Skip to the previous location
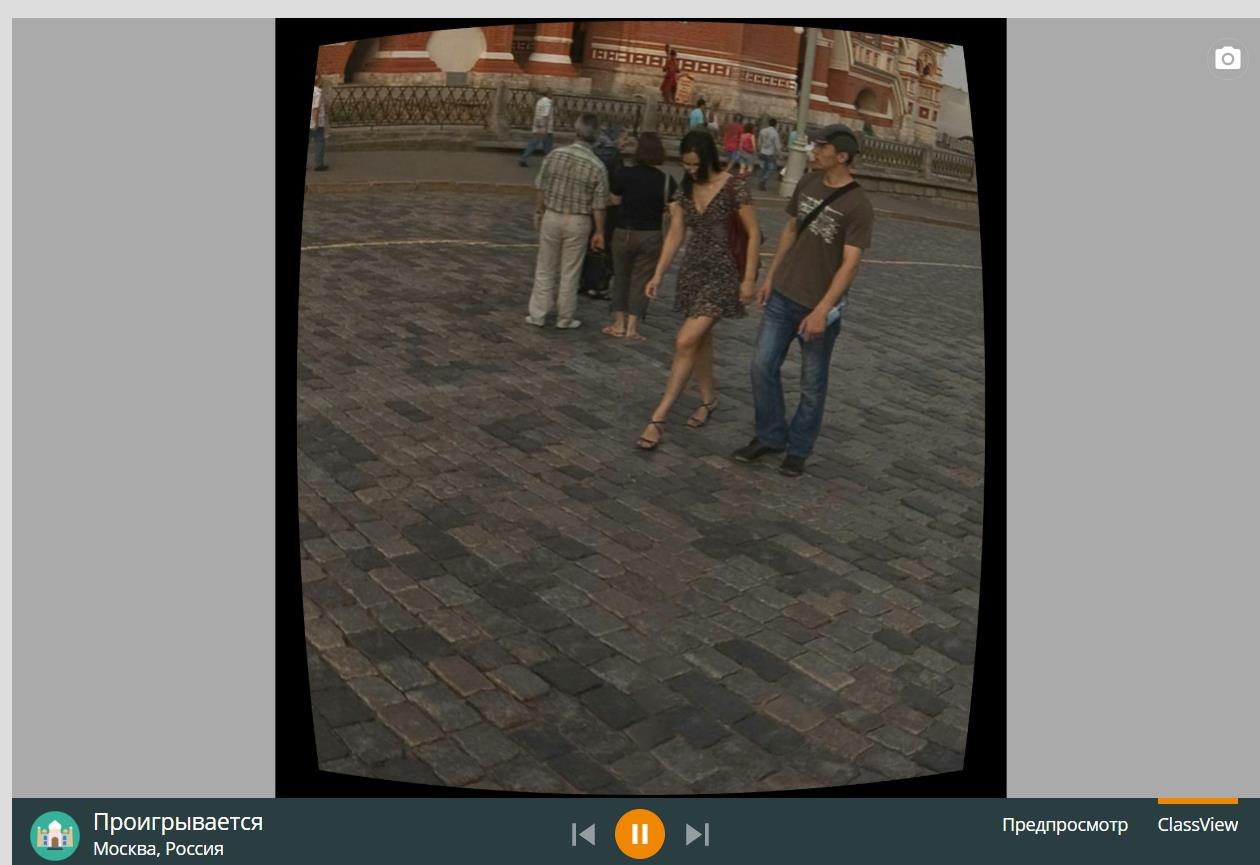This screenshot has width=1260, height=865. click(583, 834)
